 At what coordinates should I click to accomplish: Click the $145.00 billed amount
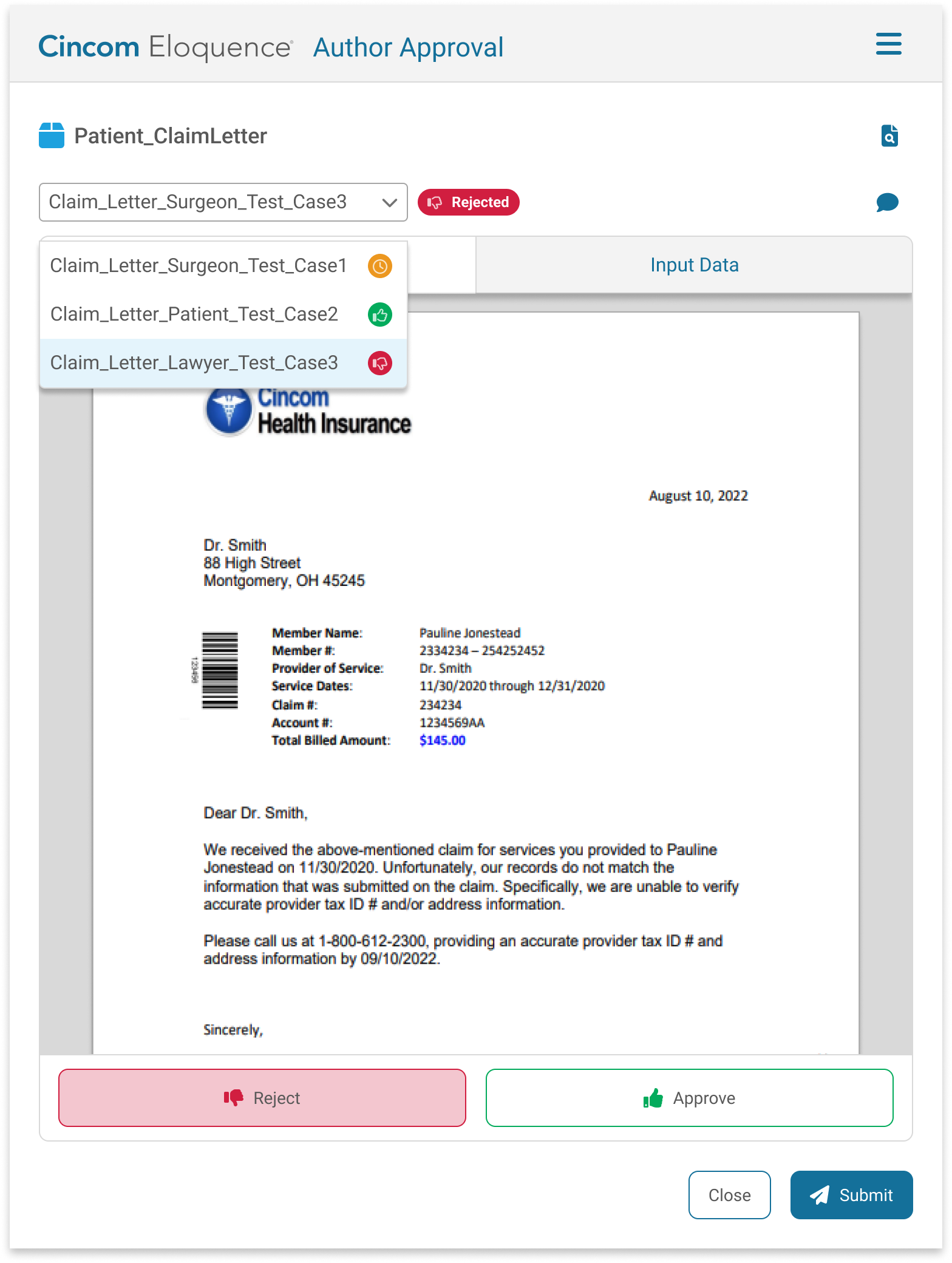(443, 740)
